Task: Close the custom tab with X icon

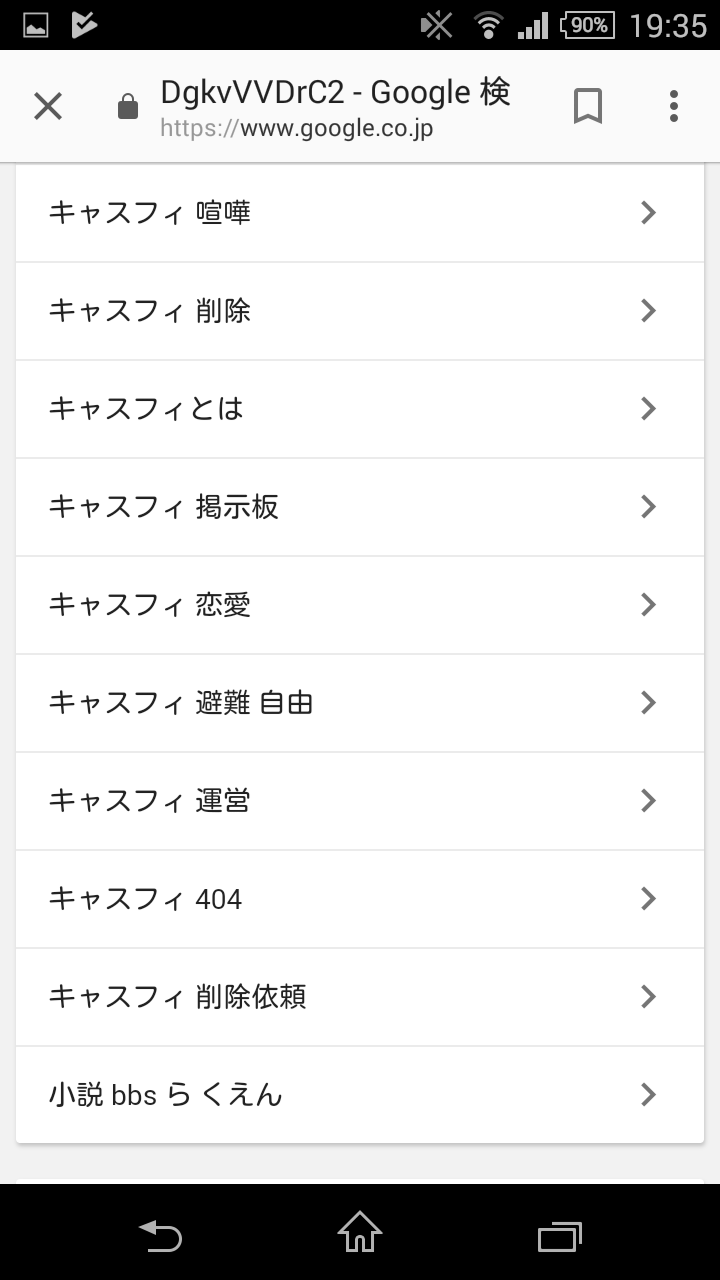Action: point(48,106)
